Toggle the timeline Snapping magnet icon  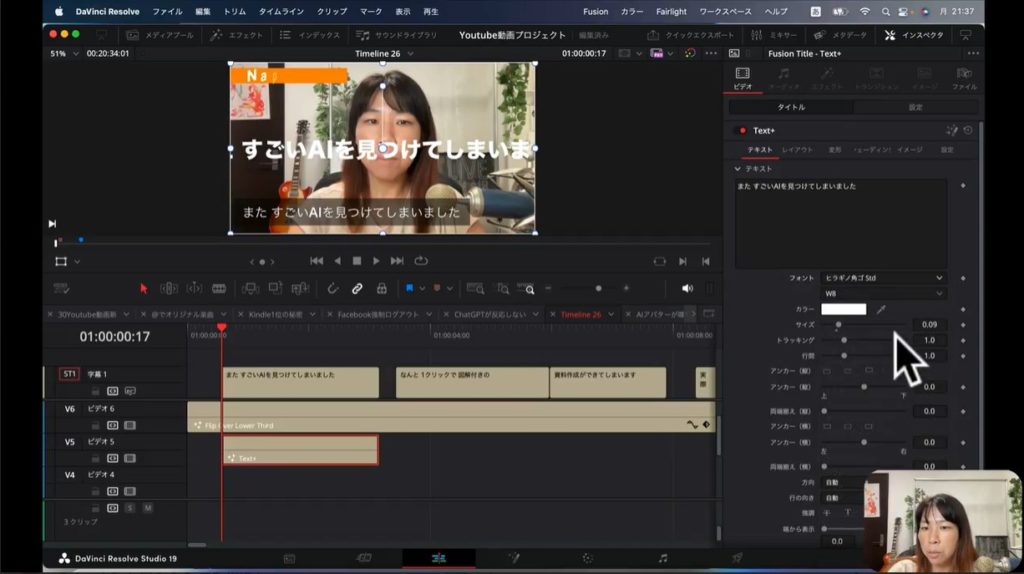click(333, 288)
